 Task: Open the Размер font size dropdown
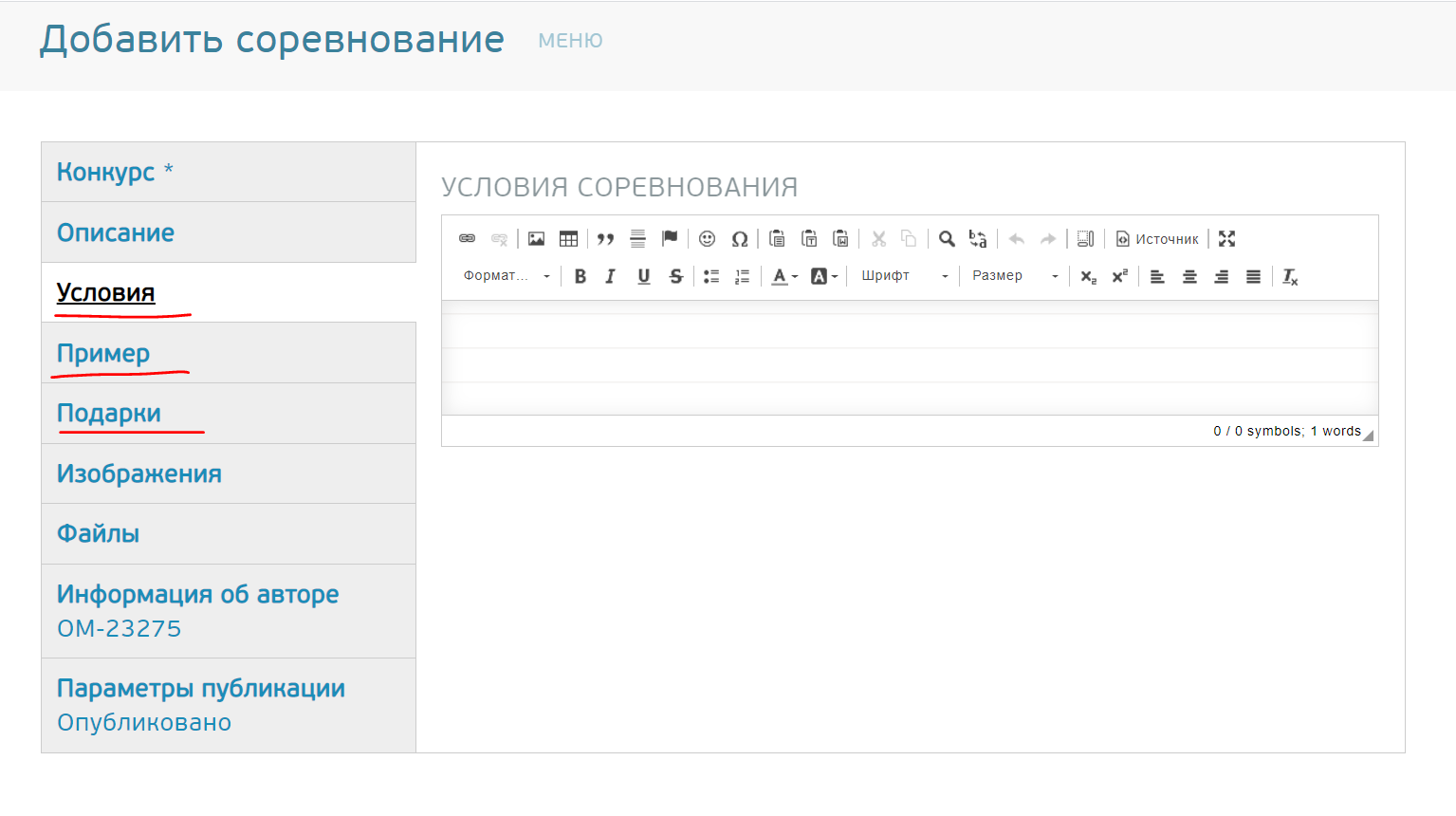pos(1014,276)
